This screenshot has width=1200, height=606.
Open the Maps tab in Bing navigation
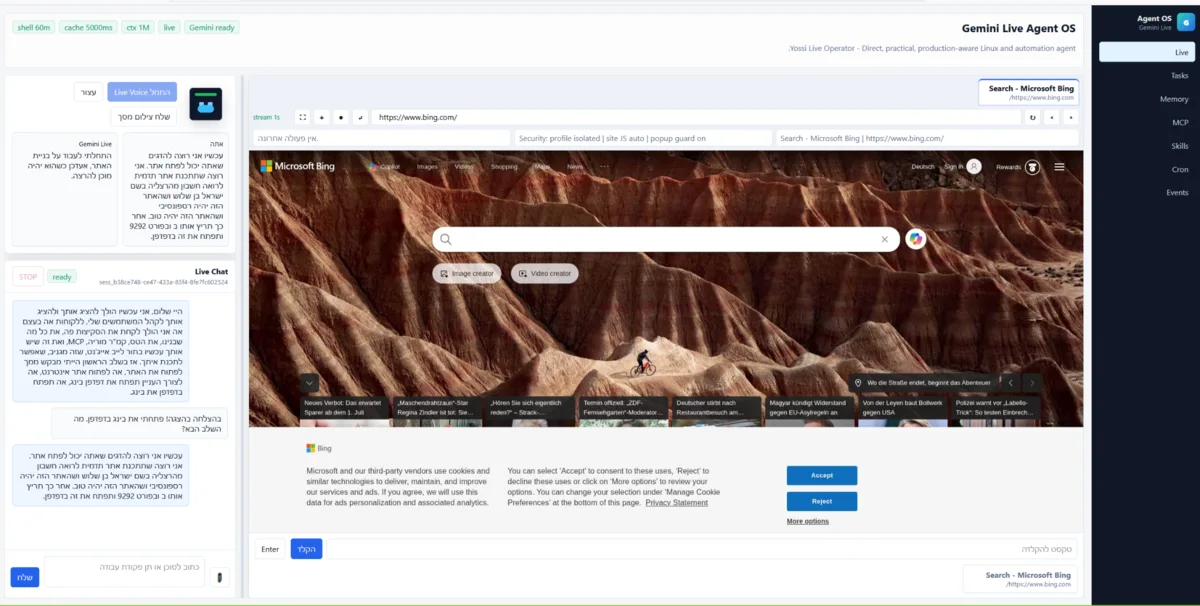tap(542, 167)
